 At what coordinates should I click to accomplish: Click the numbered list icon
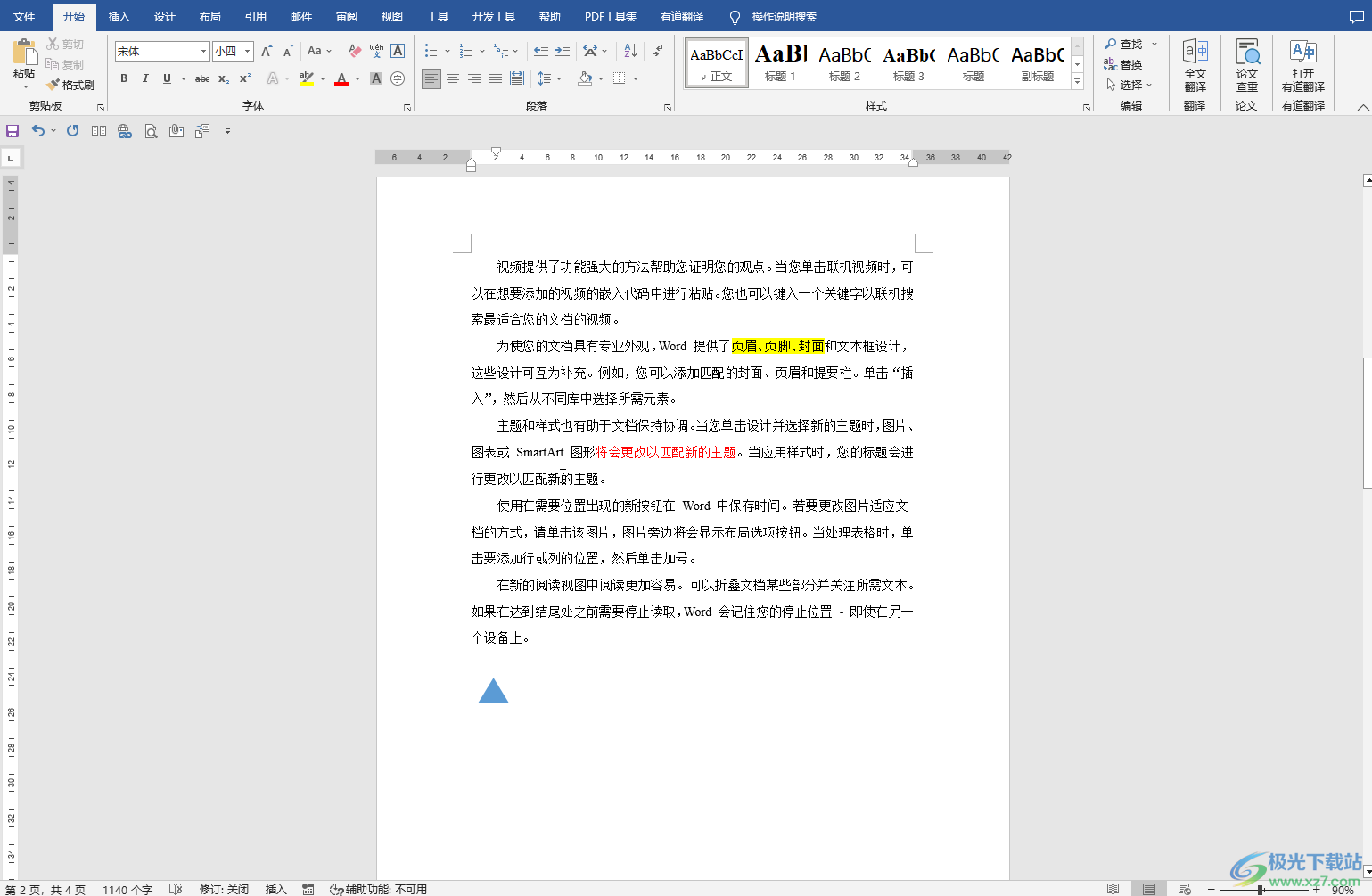(466, 51)
